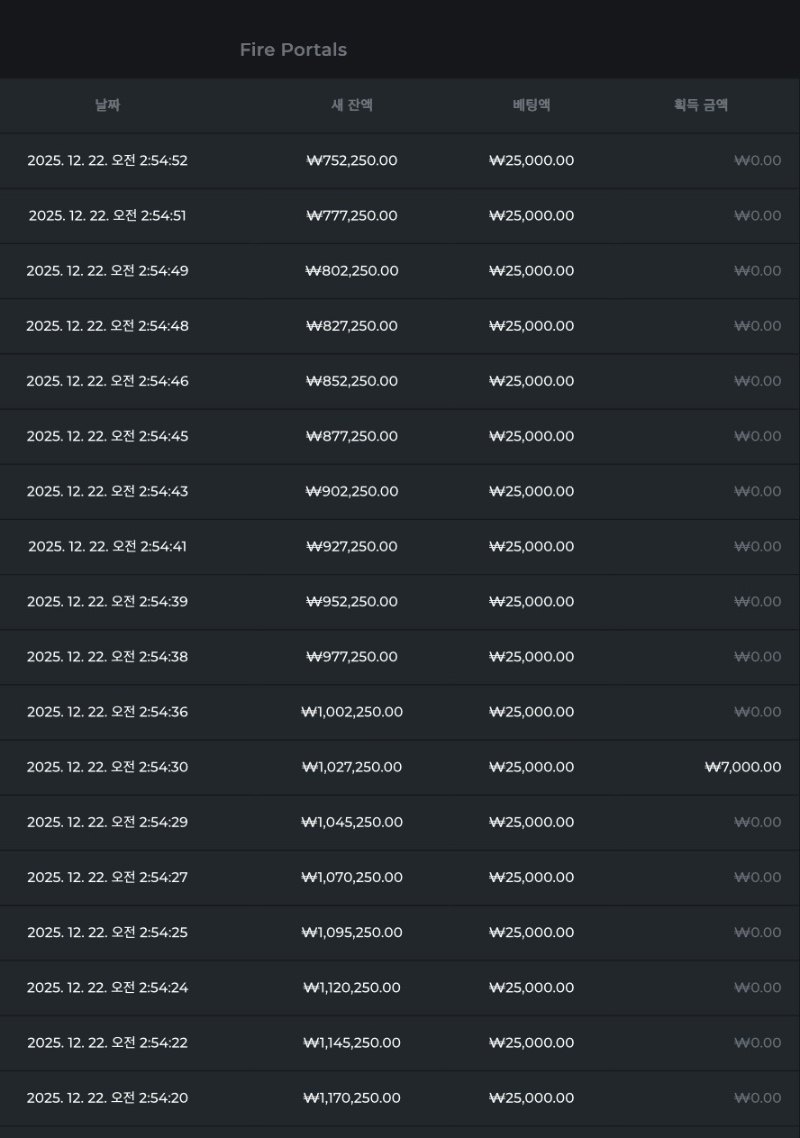This screenshot has height=1138, width=800.
Task: Select the 오전 2:54:46 history entry
Action: [107, 381]
